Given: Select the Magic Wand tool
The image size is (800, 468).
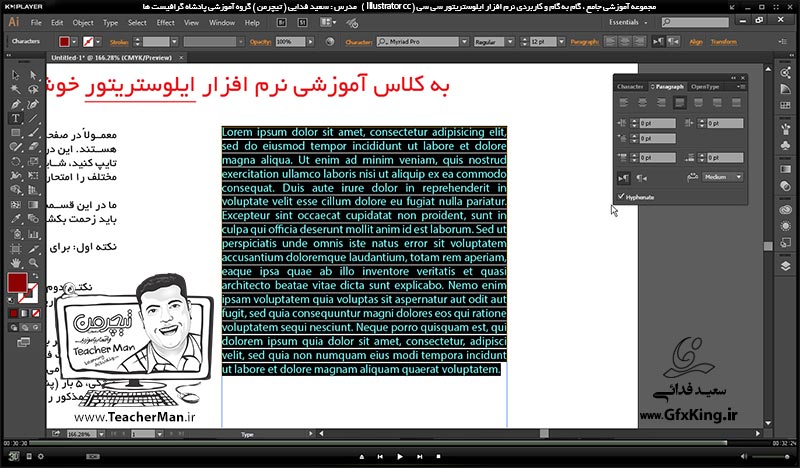Looking at the screenshot, I should pyautogui.click(x=16, y=90).
